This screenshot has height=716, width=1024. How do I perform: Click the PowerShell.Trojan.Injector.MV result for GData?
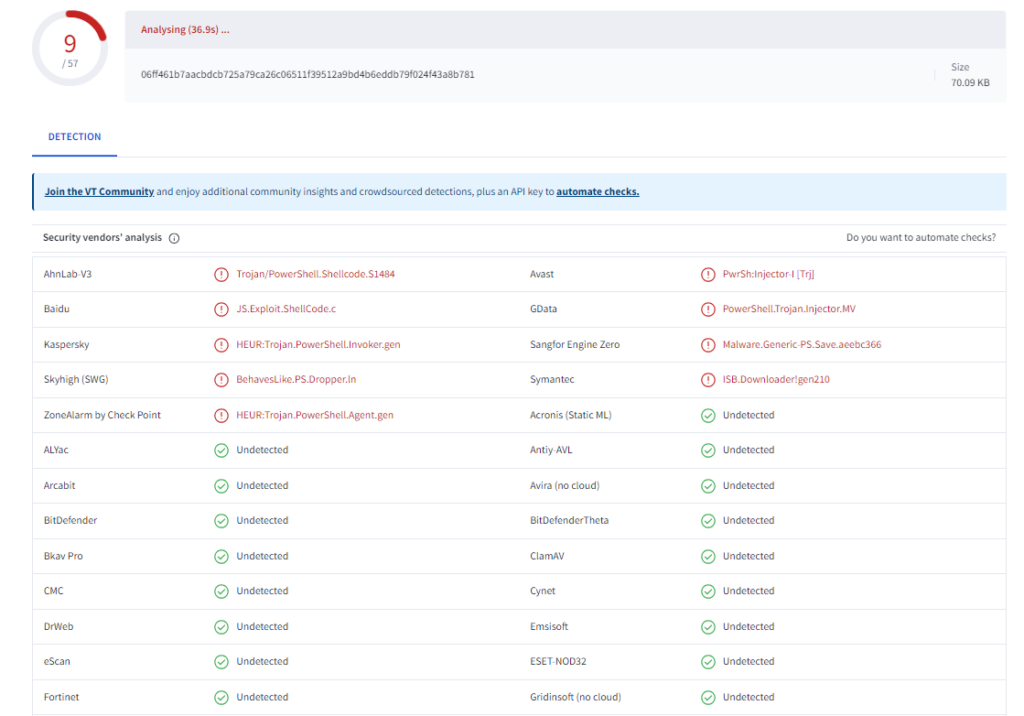pyautogui.click(x=789, y=309)
